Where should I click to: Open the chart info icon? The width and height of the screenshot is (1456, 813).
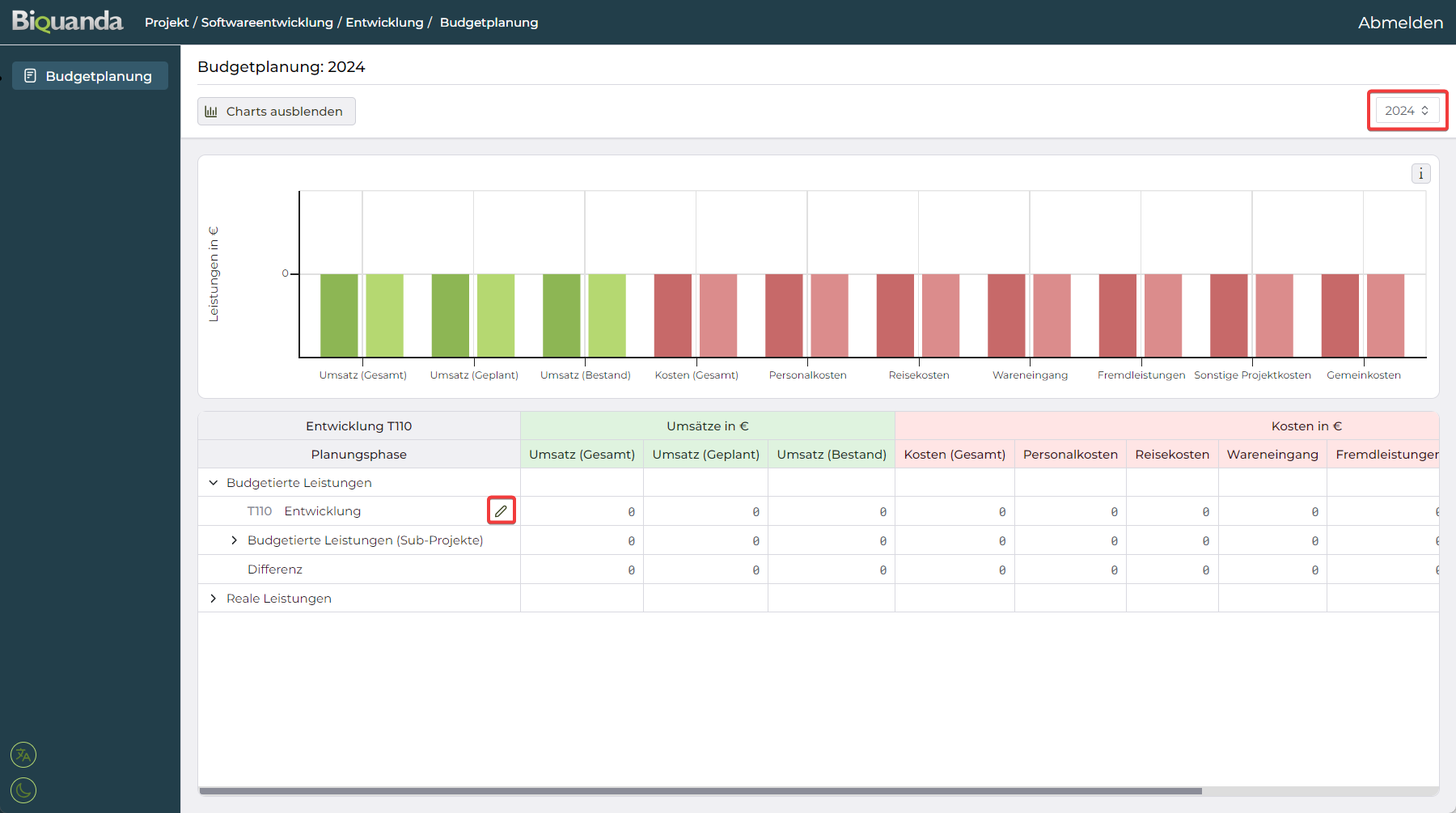coord(1420,174)
